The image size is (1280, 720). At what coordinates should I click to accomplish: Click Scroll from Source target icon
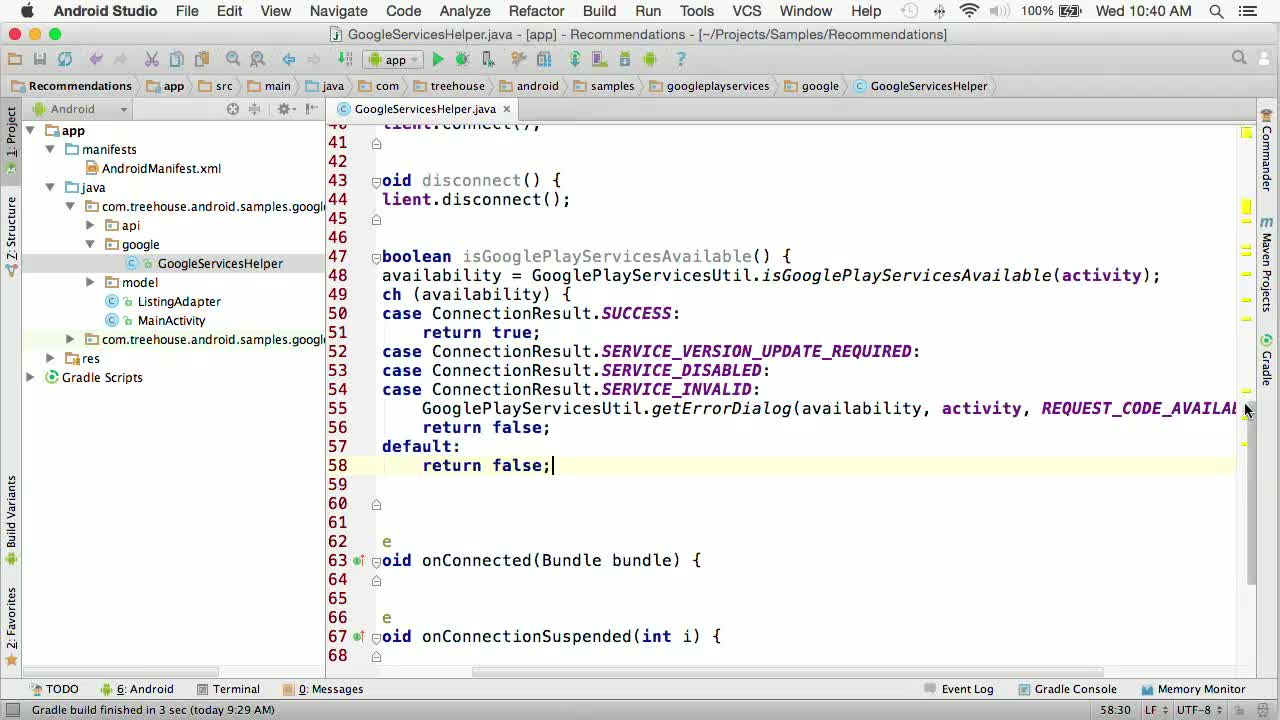[x=233, y=109]
